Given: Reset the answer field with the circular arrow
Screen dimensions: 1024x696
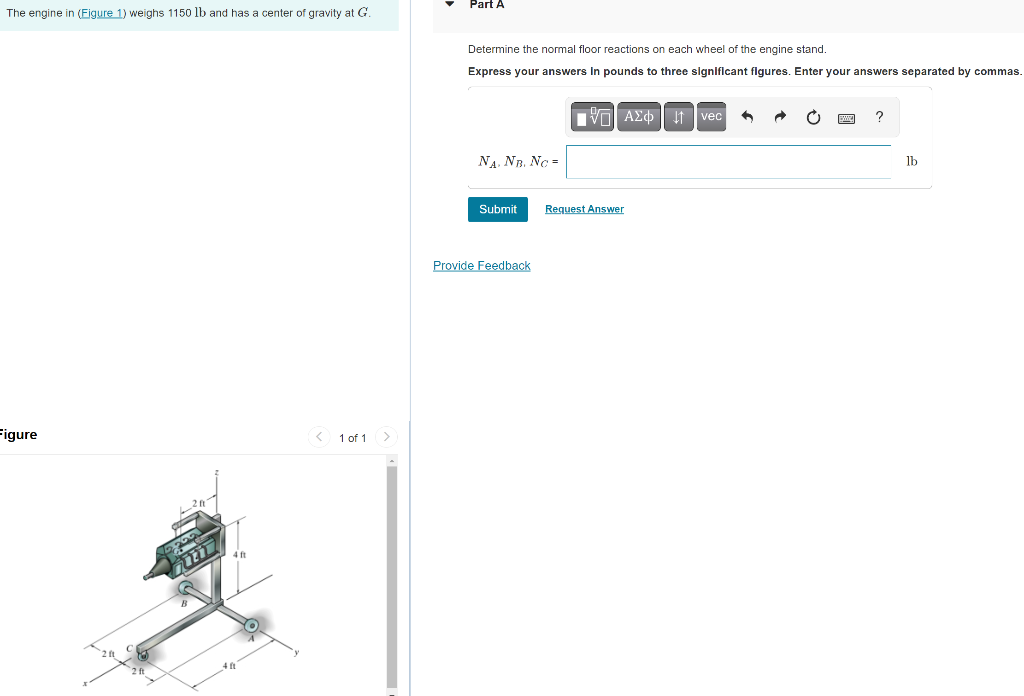Looking at the screenshot, I should [x=813, y=118].
